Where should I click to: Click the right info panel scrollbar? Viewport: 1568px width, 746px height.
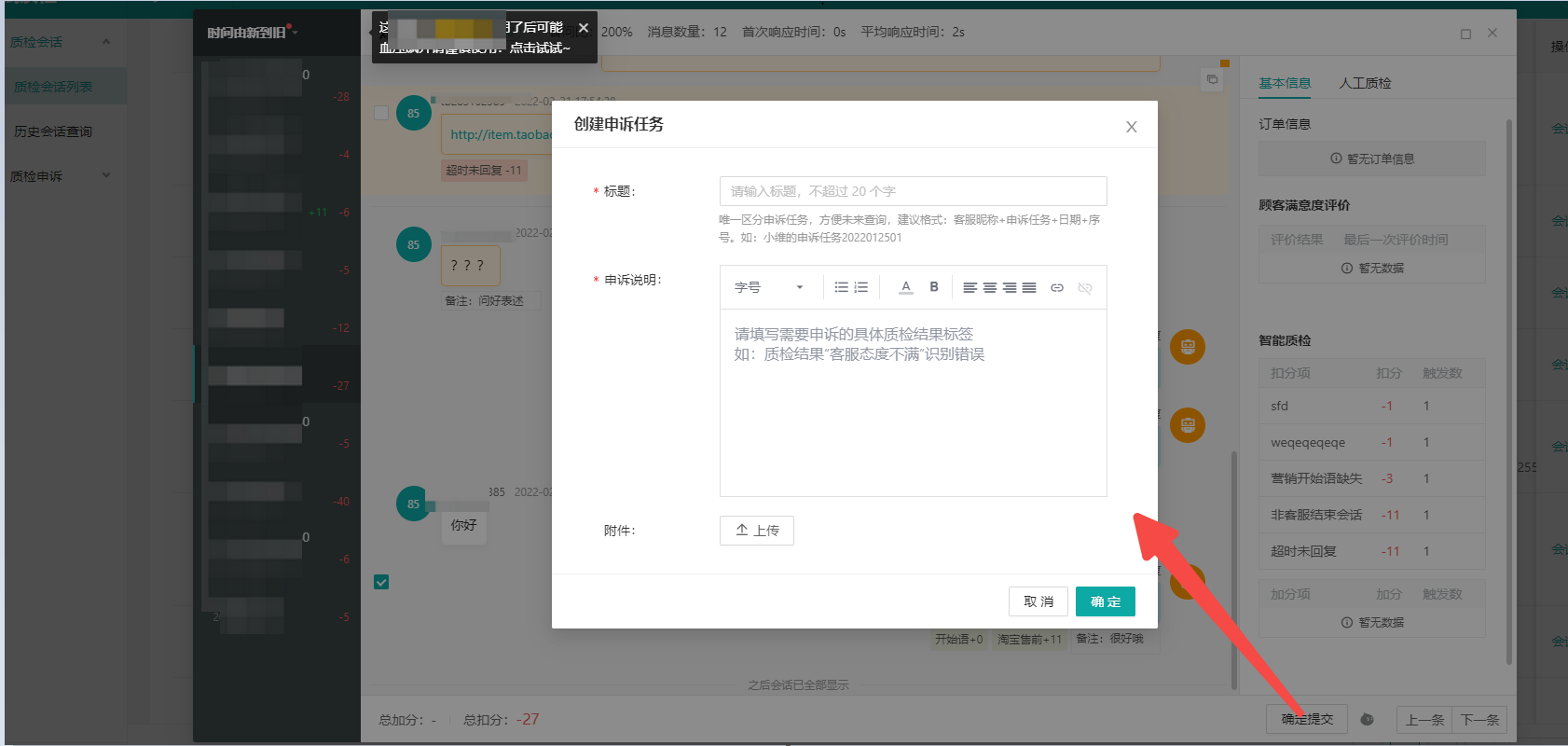point(1508,392)
